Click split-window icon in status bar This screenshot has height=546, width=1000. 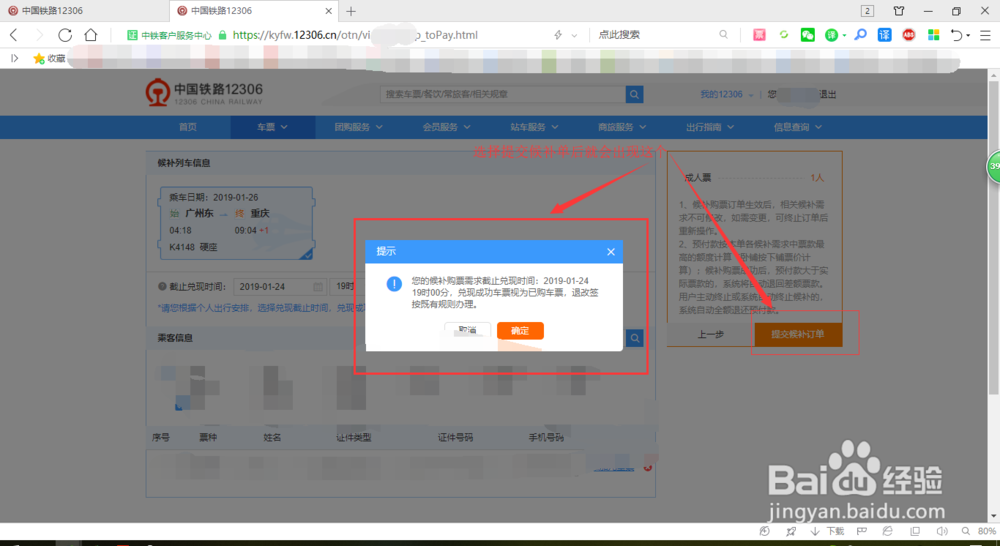click(915, 531)
